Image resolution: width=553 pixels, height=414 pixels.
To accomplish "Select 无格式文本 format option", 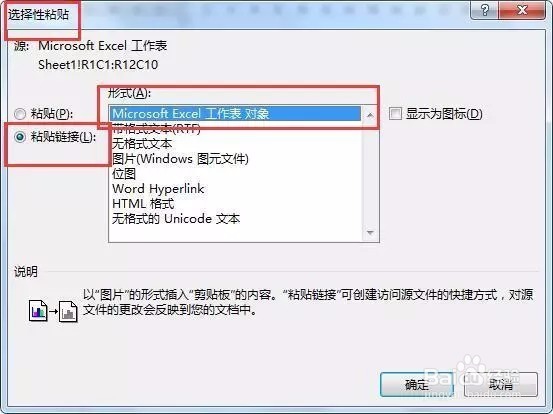I will point(142,144).
